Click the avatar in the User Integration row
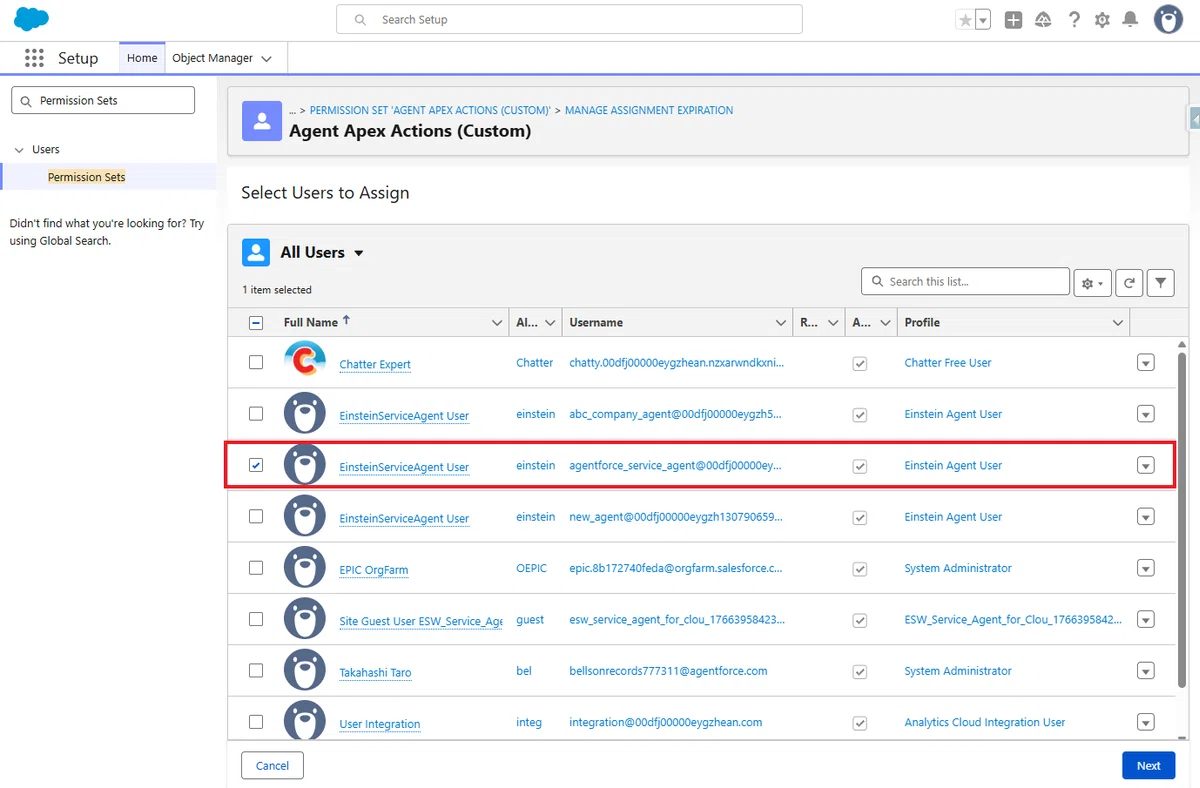 coord(305,721)
